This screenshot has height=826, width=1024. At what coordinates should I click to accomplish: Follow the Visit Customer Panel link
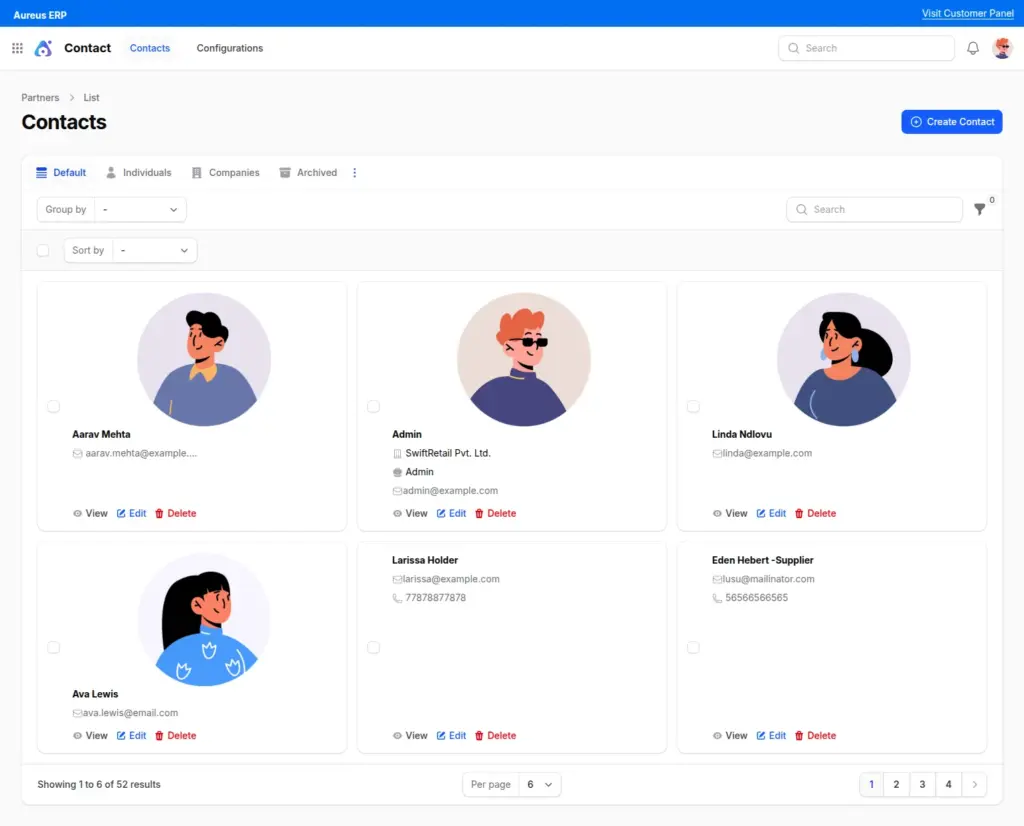coord(967,14)
